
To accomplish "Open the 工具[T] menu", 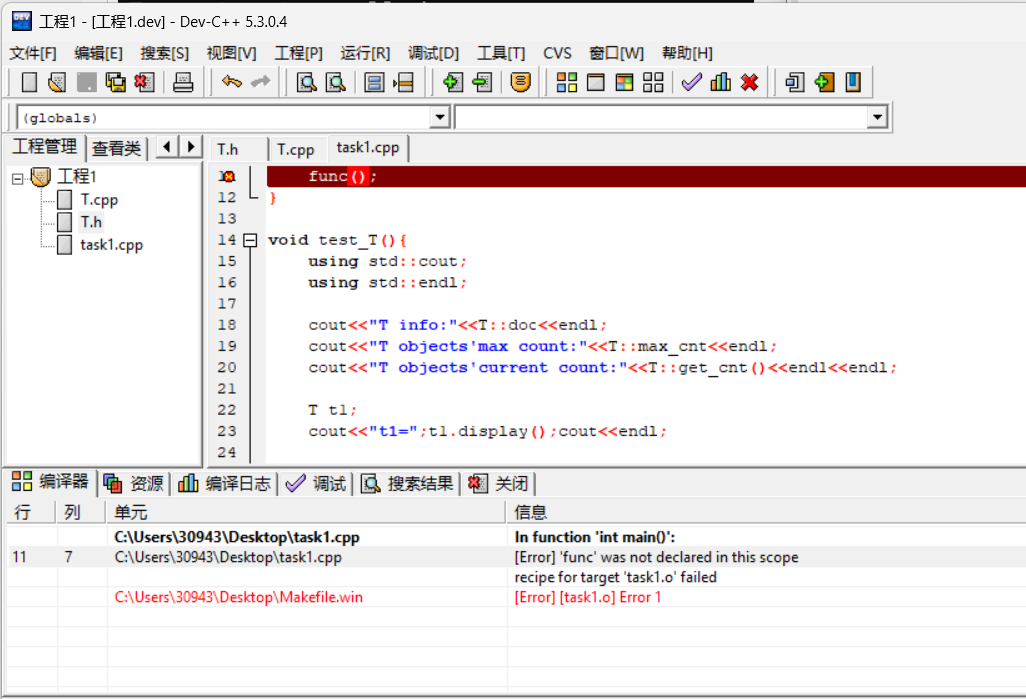I will point(501,54).
